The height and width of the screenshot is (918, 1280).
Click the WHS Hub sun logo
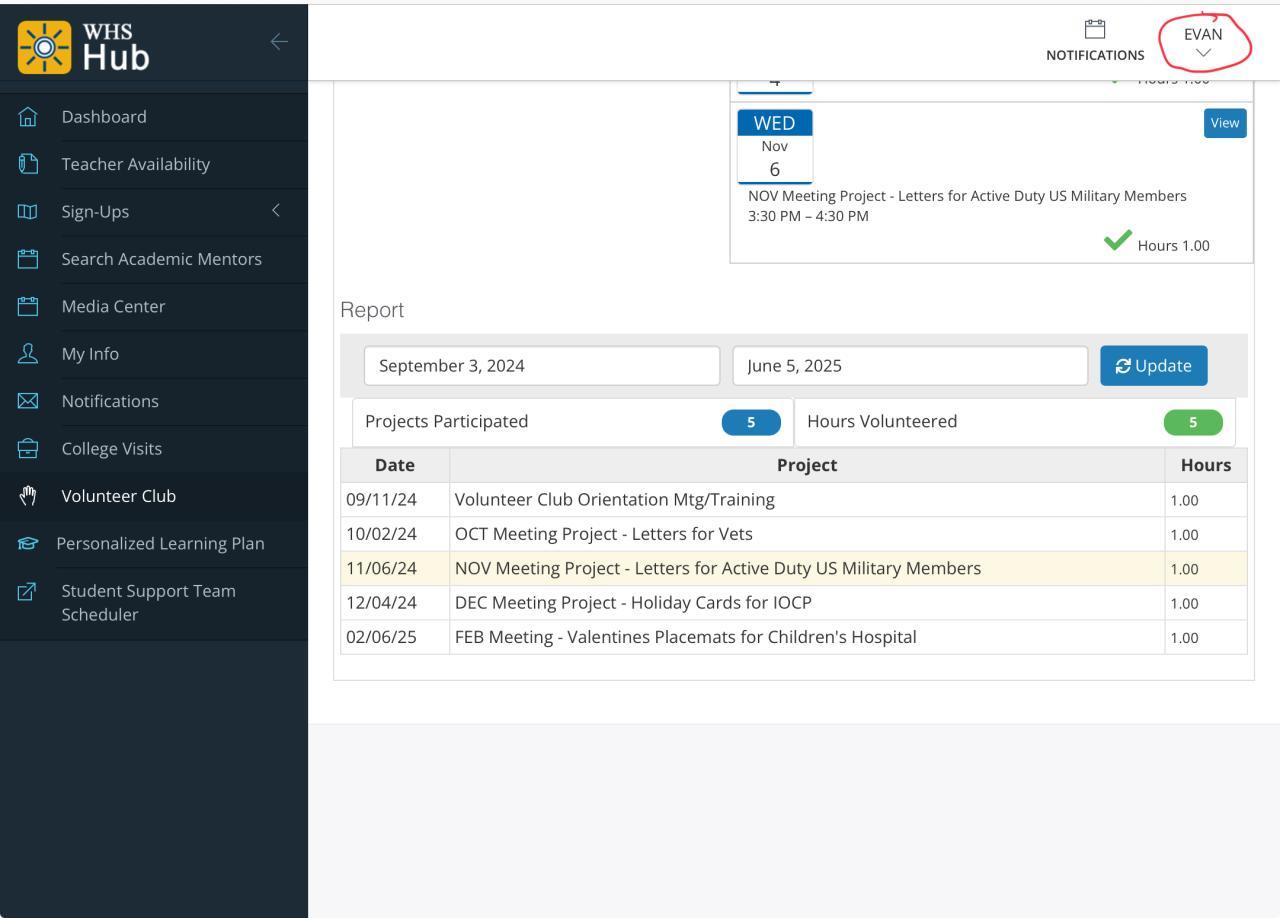coord(45,49)
